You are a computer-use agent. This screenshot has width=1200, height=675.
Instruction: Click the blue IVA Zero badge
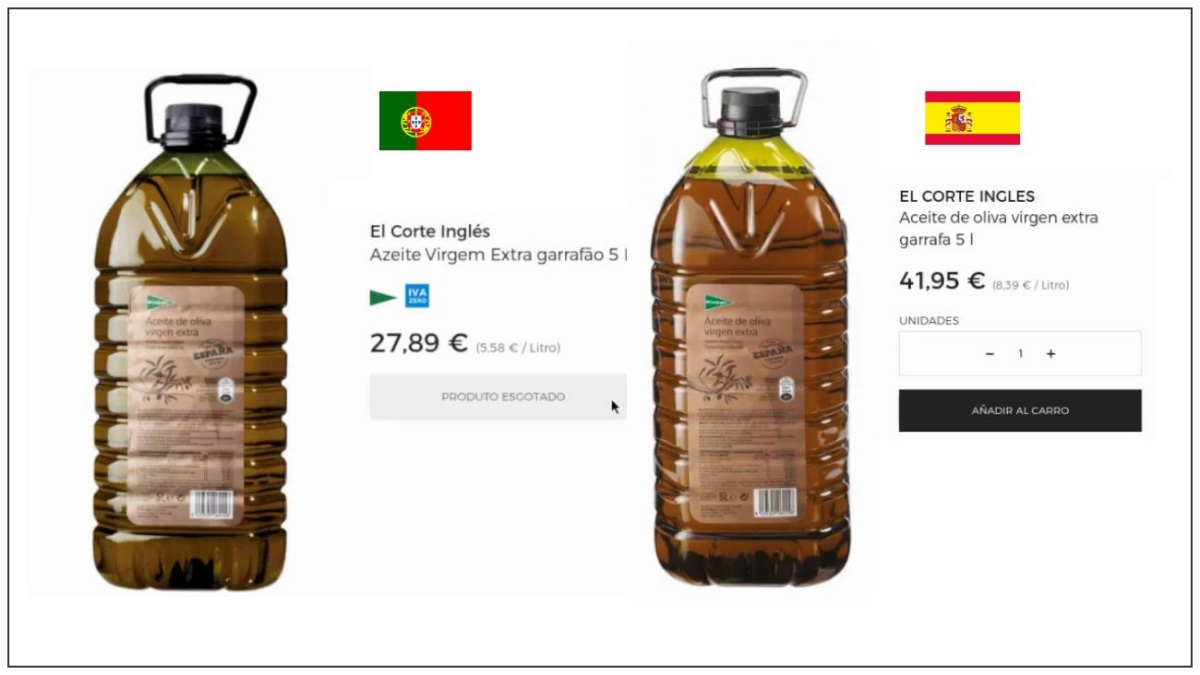pos(417,296)
